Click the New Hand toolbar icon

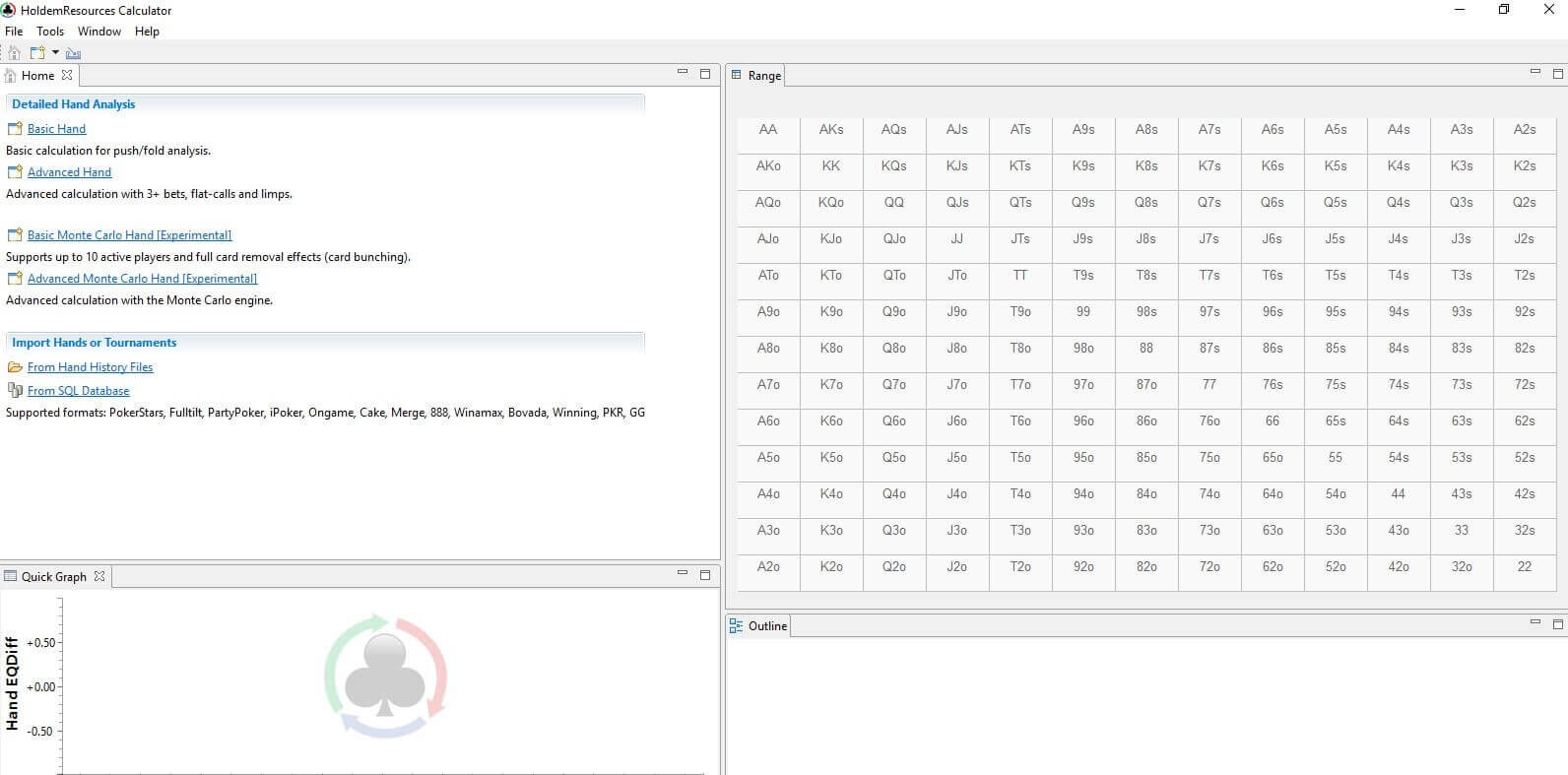pyautogui.click(x=37, y=53)
